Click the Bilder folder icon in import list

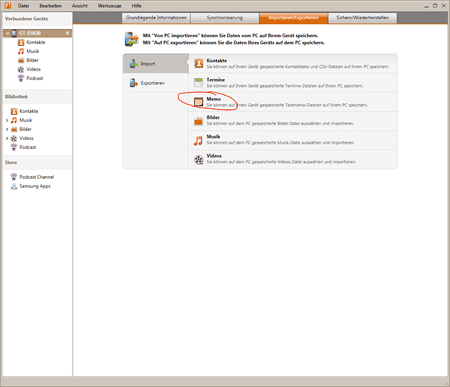coord(199,121)
